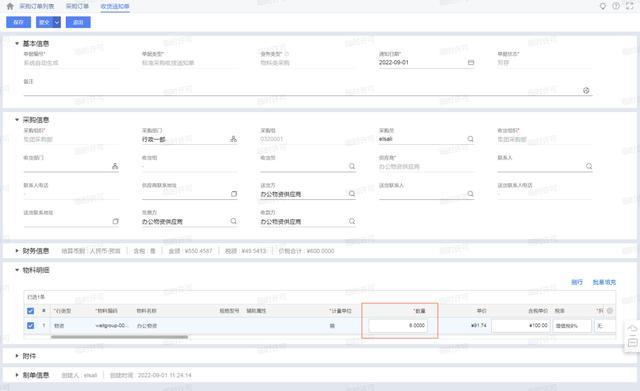The width and height of the screenshot is (640, 391).
Task: Click the 提交 button
Action: pos(44,22)
